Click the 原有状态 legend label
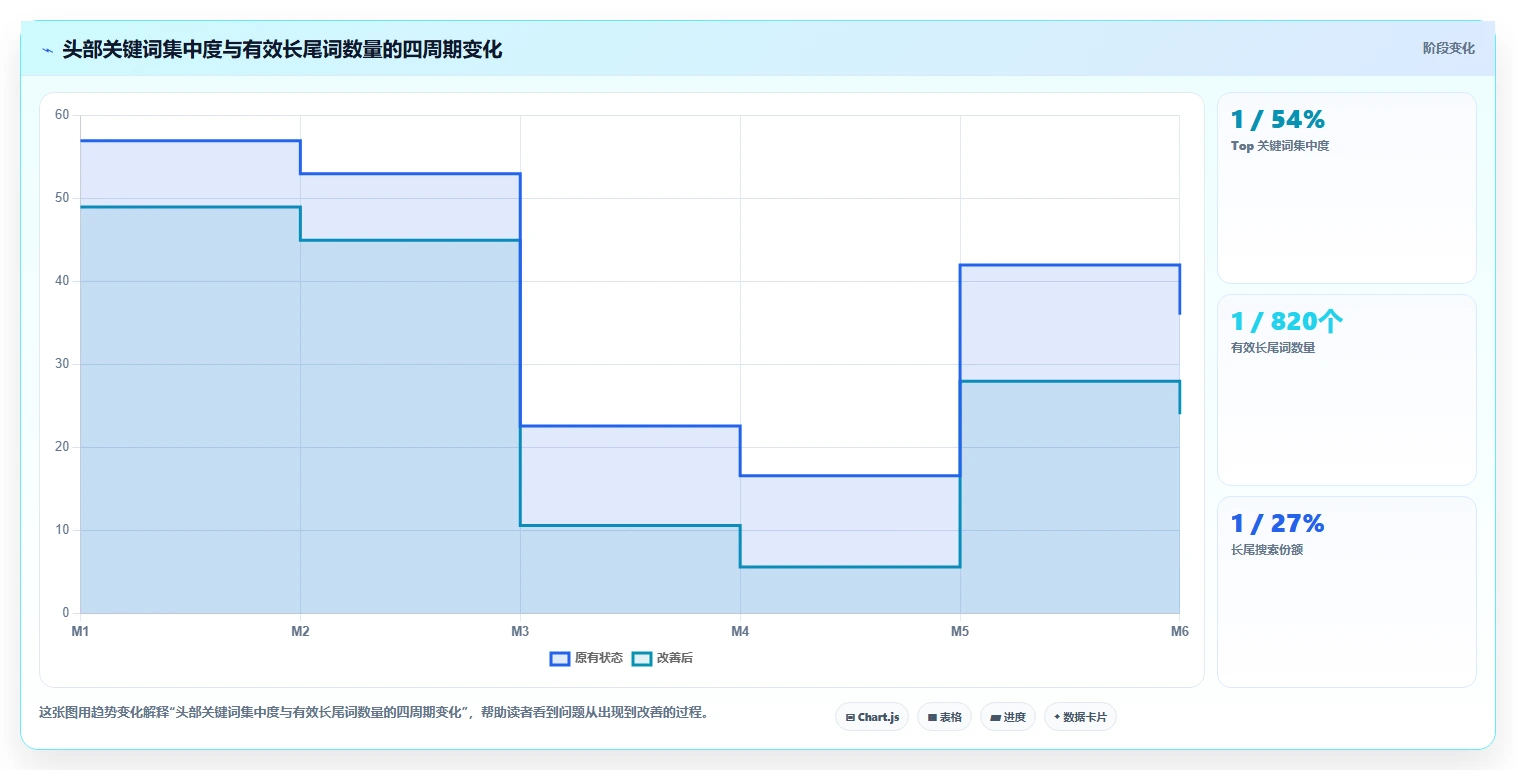Screen dimensions: 1516x770 pos(599,658)
